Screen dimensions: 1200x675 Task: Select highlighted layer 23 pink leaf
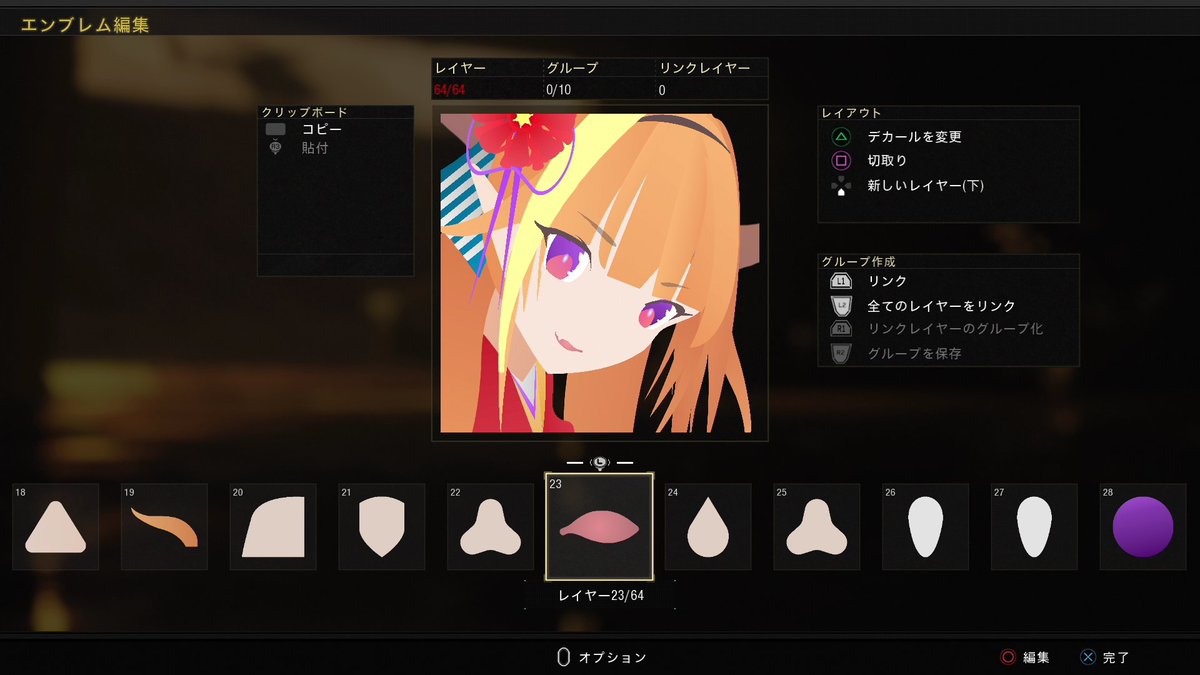[599, 527]
